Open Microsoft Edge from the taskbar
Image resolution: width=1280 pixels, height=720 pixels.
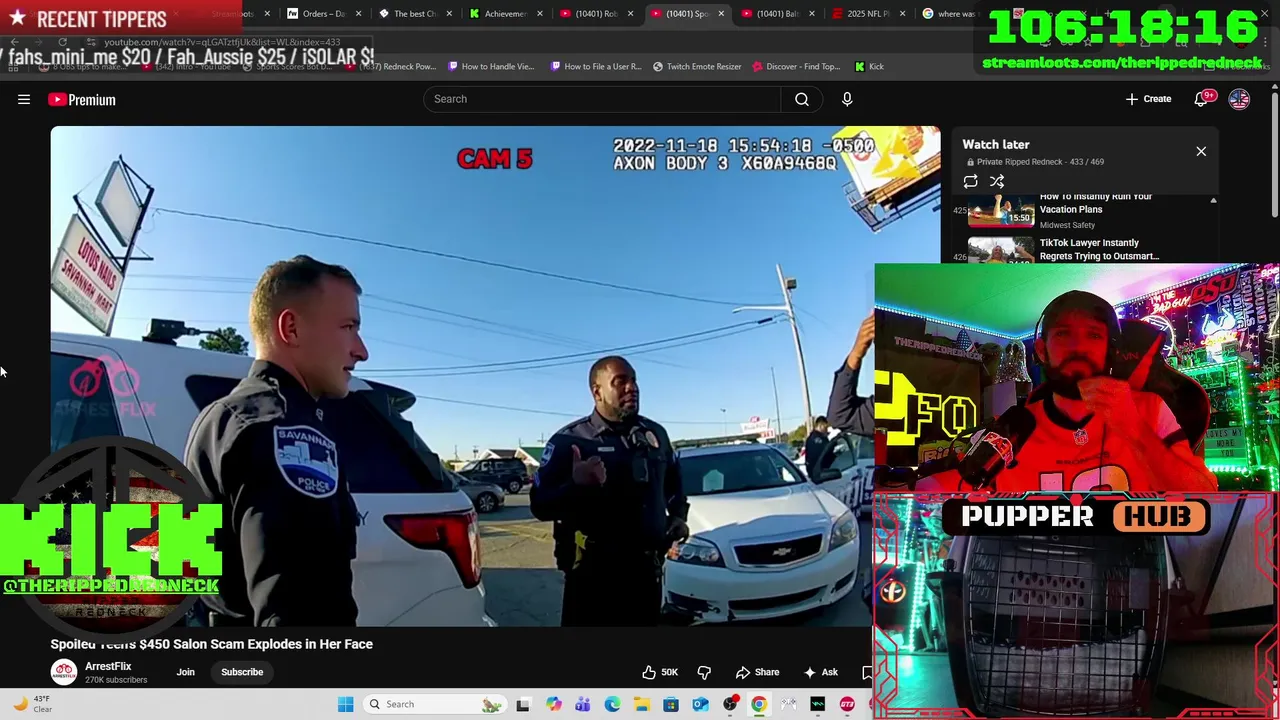(612, 704)
